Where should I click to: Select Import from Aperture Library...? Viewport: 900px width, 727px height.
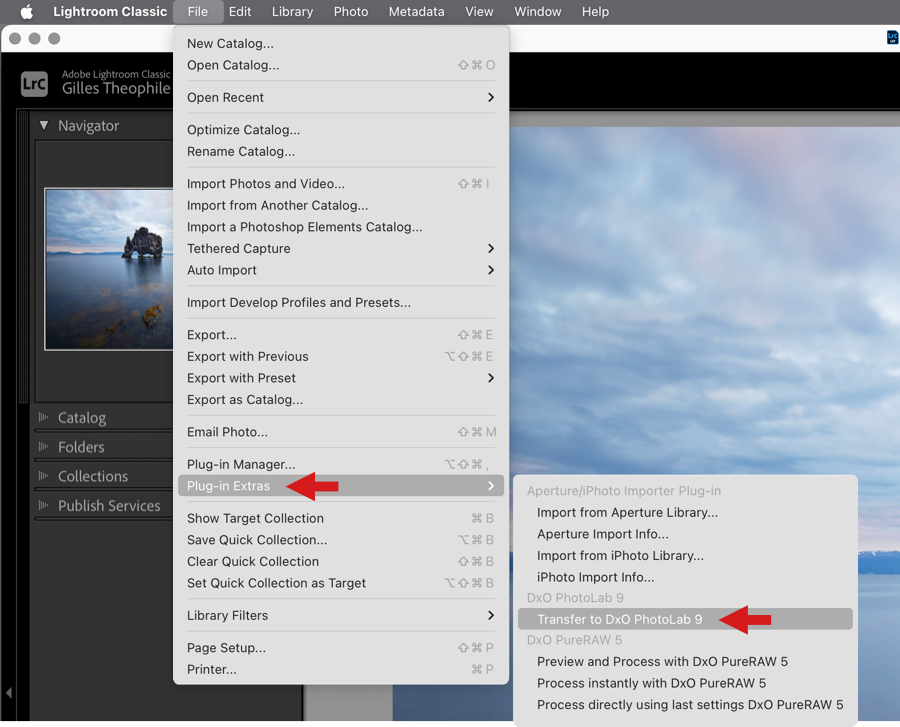pyautogui.click(x=685, y=512)
